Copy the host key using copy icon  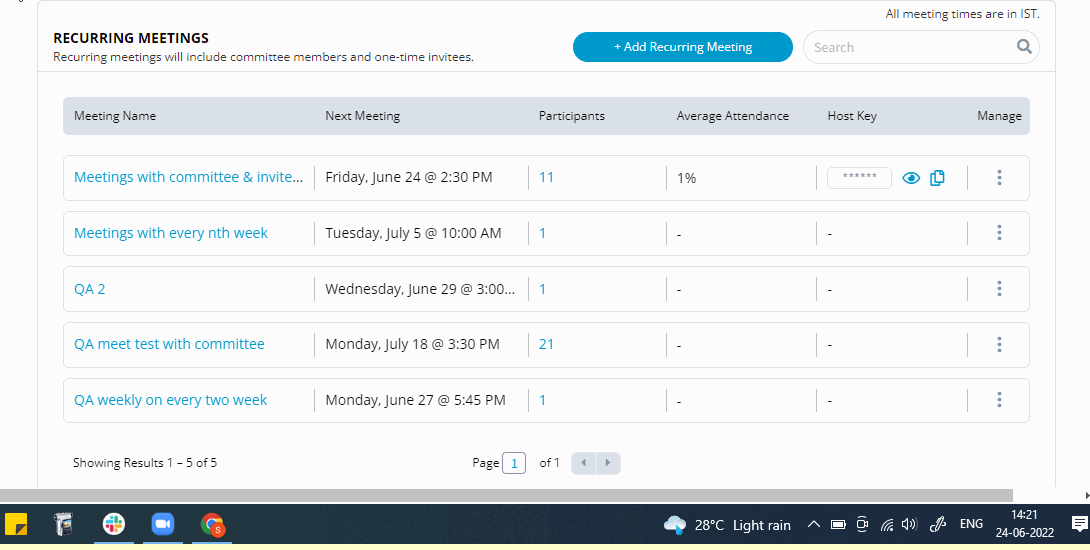[937, 178]
